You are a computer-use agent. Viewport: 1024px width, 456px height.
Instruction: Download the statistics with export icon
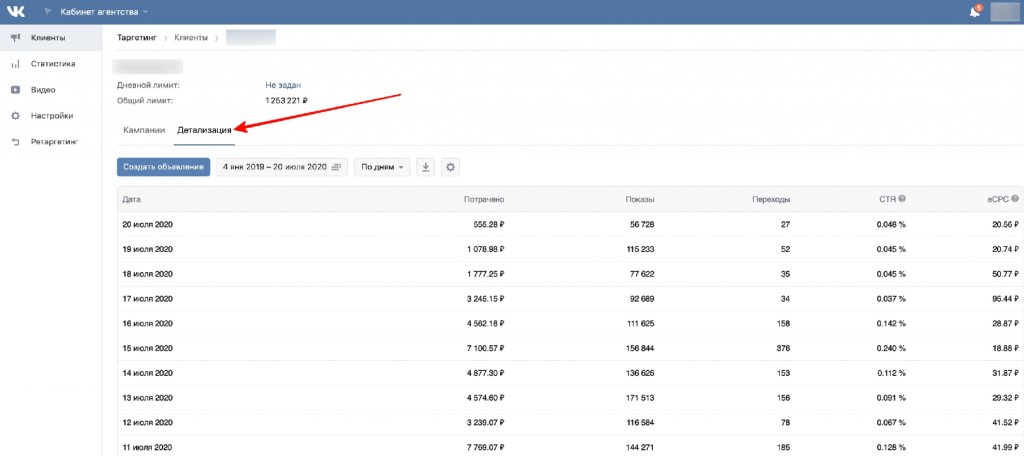point(426,167)
